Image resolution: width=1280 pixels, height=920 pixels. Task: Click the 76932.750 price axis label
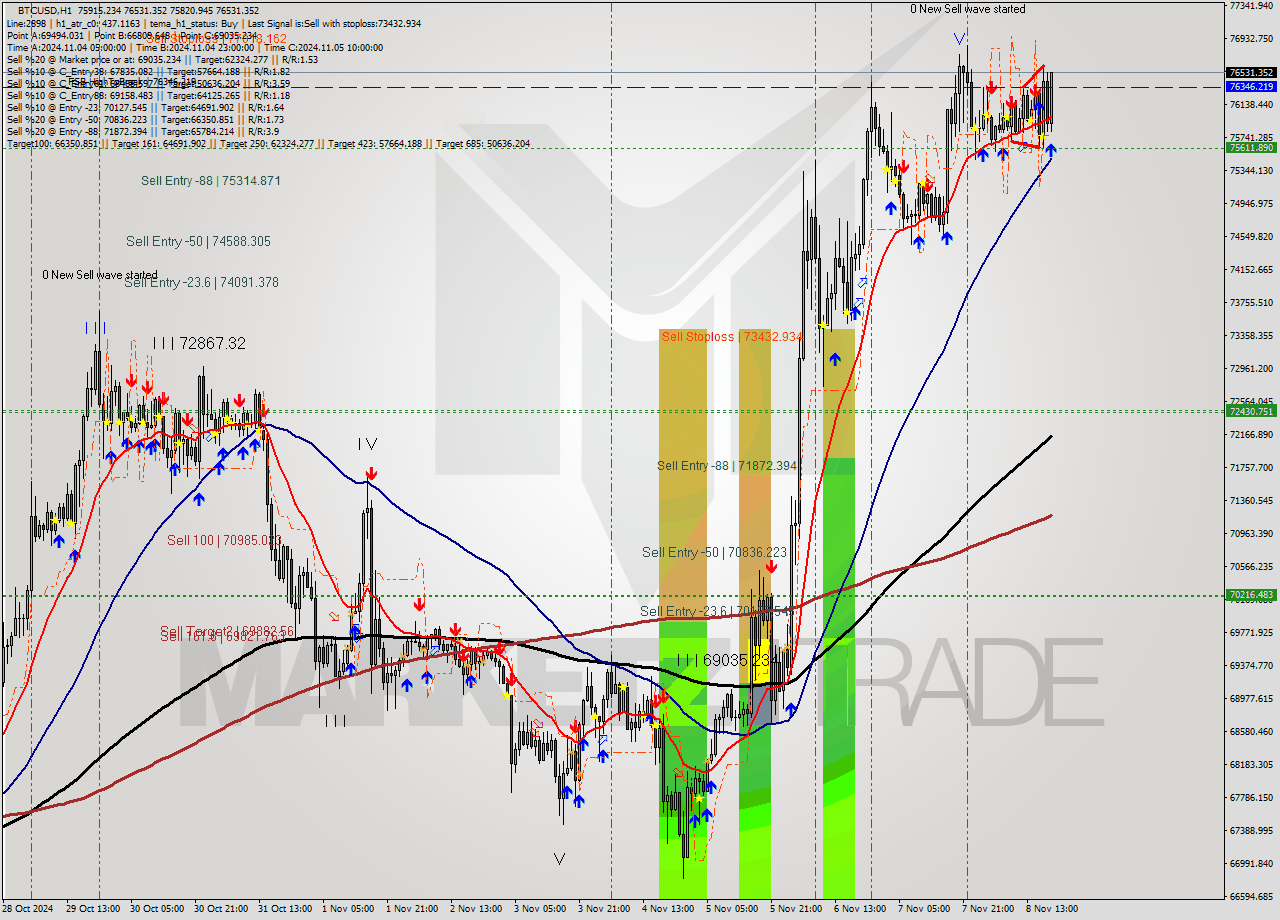click(1251, 39)
